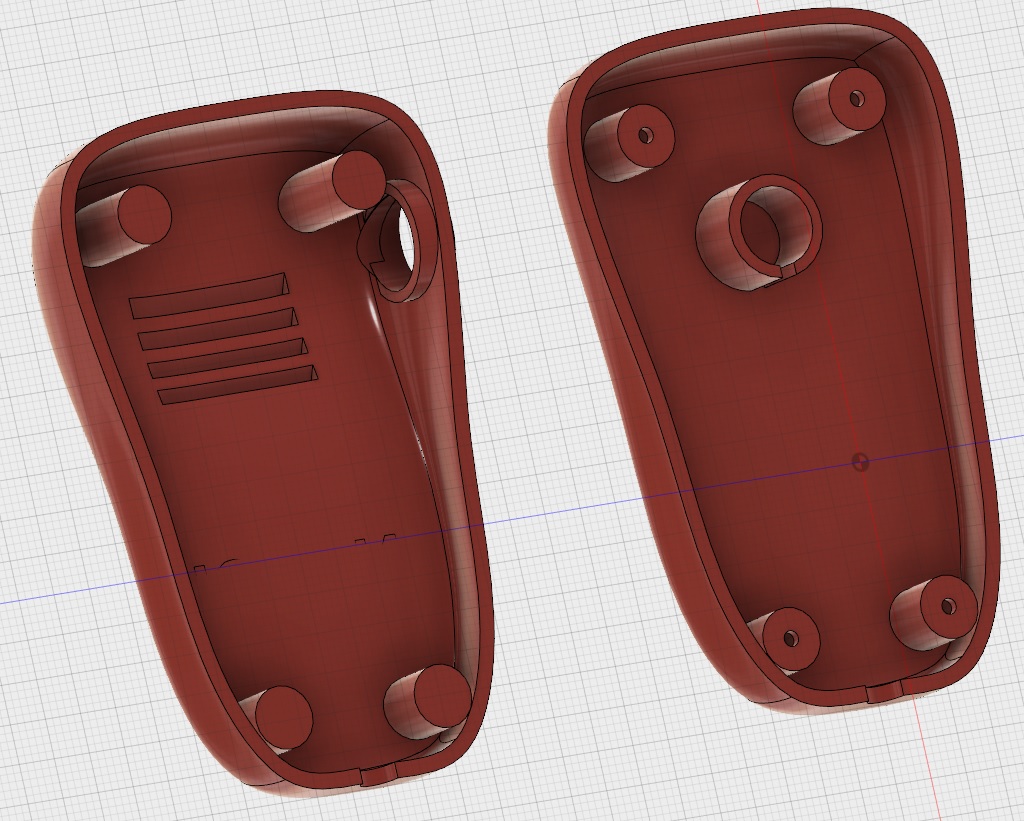The height and width of the screenshot is (821, 1024).
Task: Select the bottom vent slot on left shell
Action: coord(238,385)
